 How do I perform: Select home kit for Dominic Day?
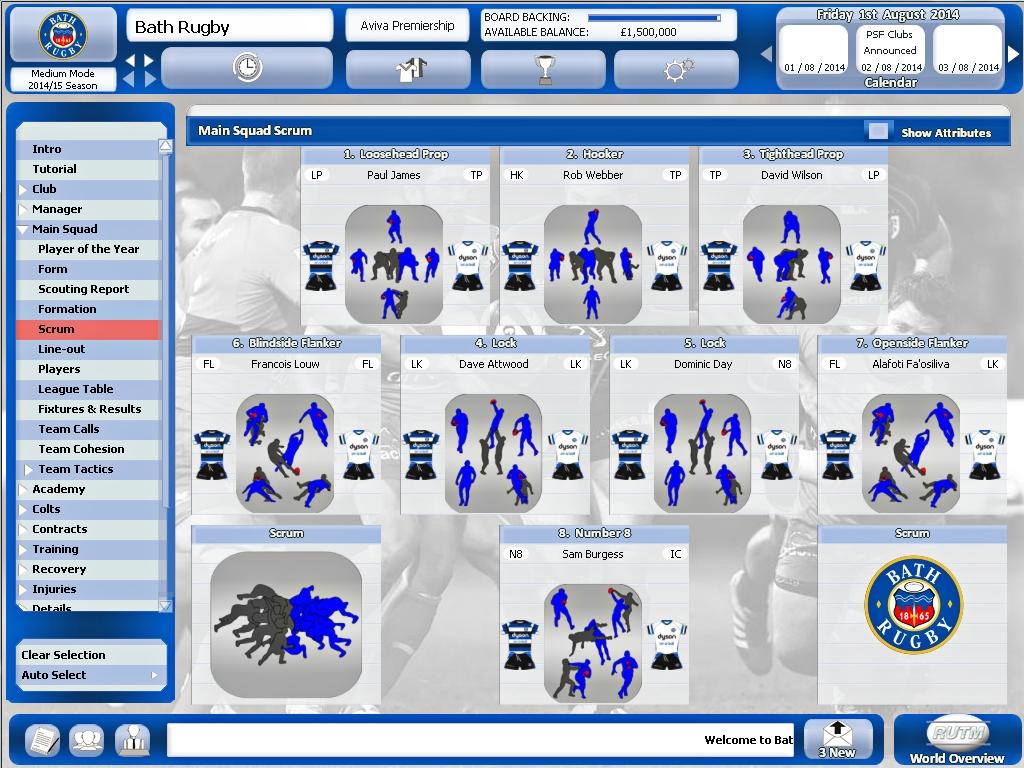click(630, 455)
